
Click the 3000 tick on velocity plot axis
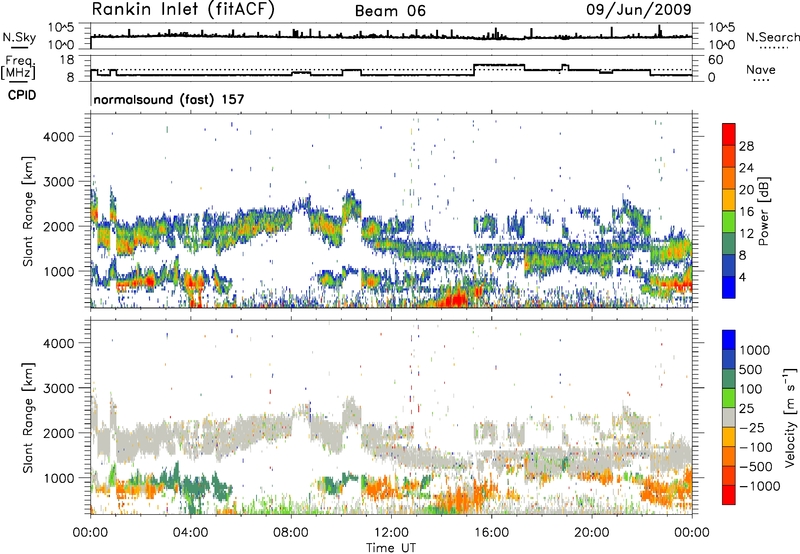59,388
